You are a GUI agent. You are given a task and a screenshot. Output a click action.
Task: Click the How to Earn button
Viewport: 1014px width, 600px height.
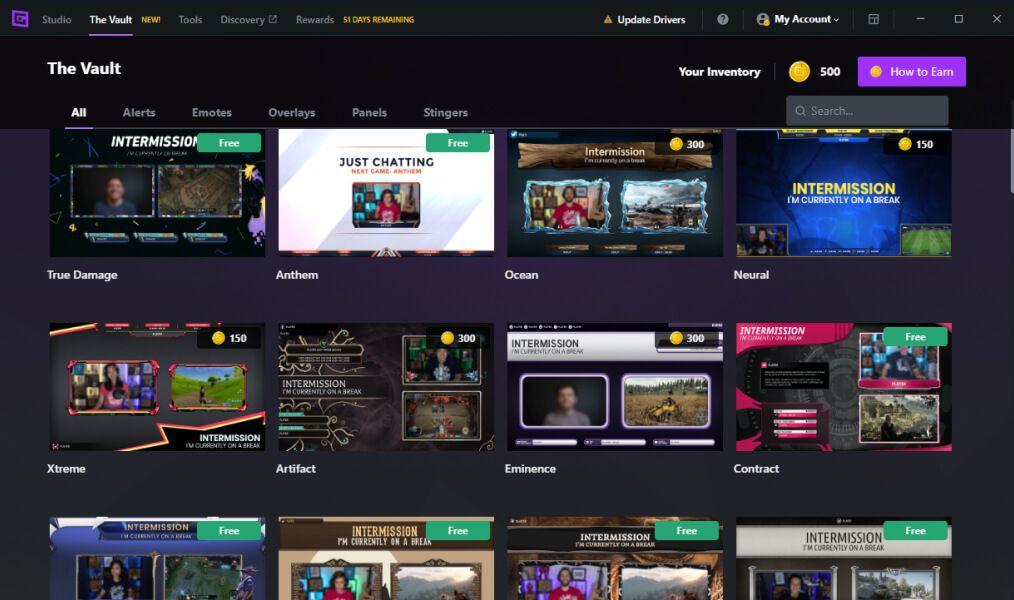(x=912, y=72)
